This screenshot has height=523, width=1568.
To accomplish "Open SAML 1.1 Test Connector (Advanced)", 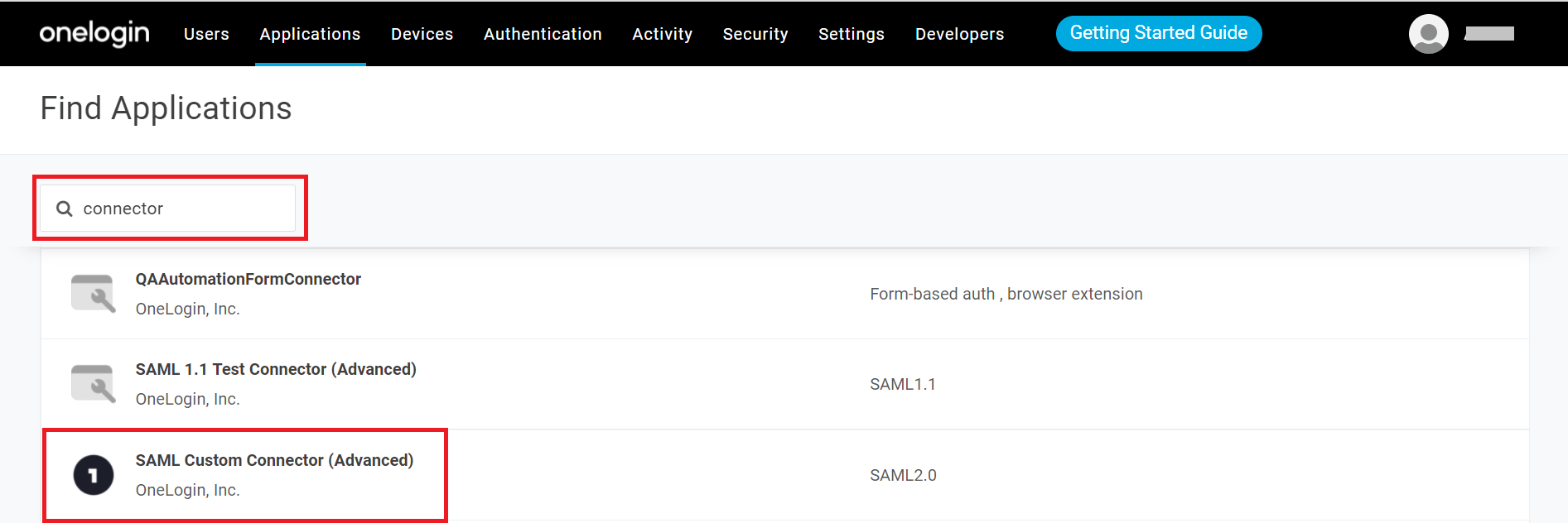I will pyautogui.click(x=276, y=369).
